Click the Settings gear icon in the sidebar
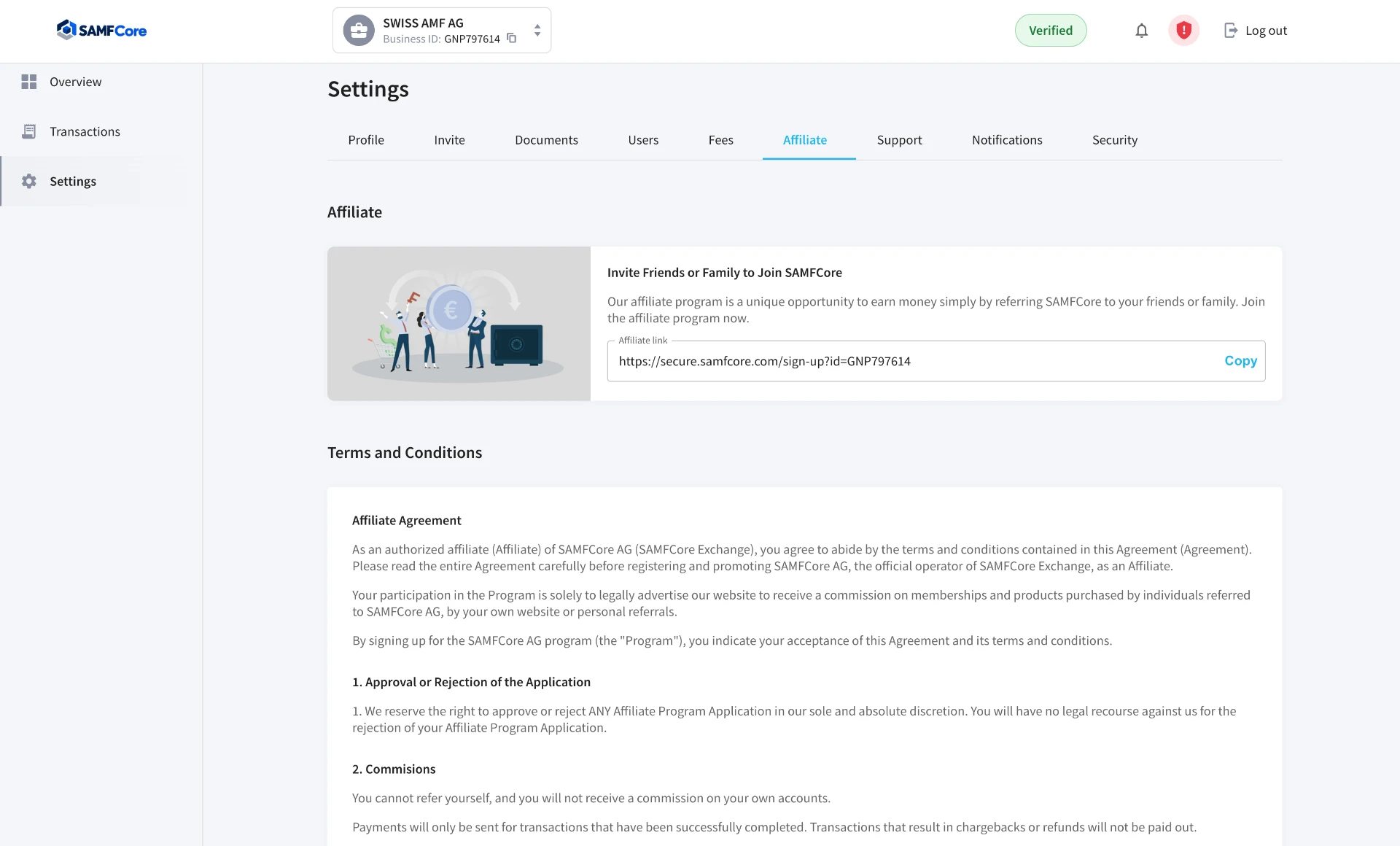Viewport: 1400px width, 846px height. click(29, 181)
